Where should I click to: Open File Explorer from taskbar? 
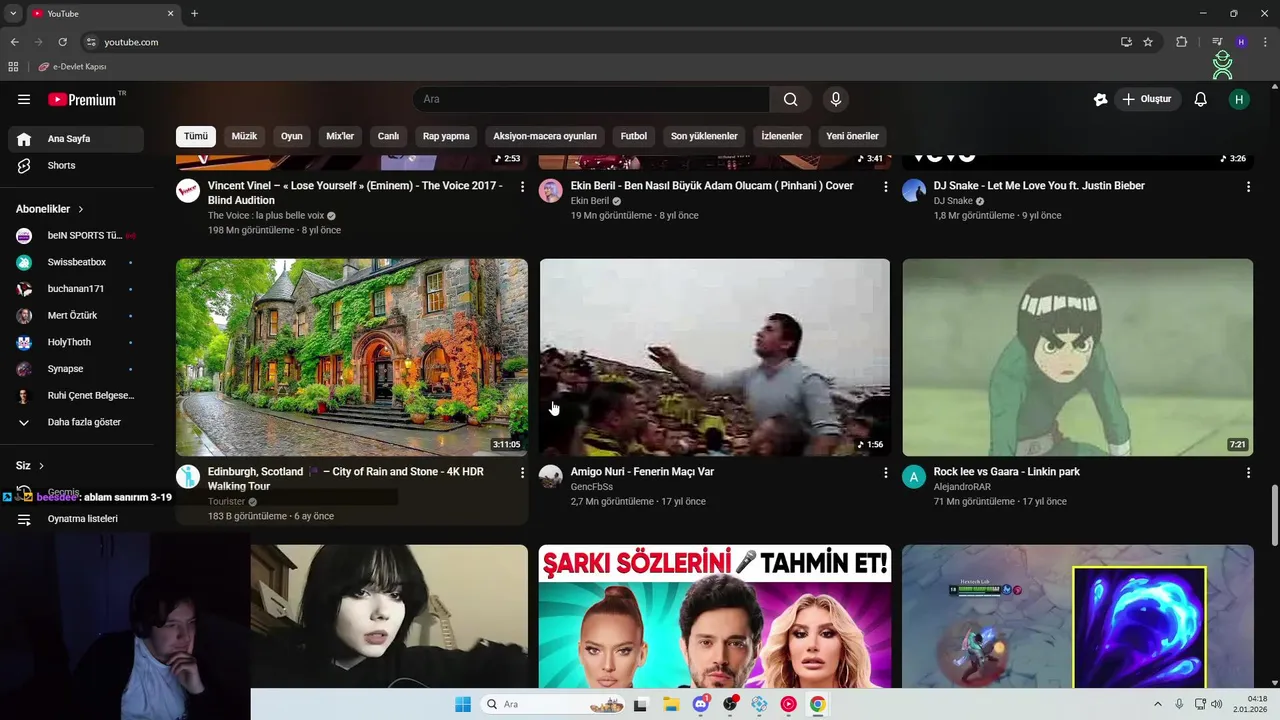tap(671, 704)
